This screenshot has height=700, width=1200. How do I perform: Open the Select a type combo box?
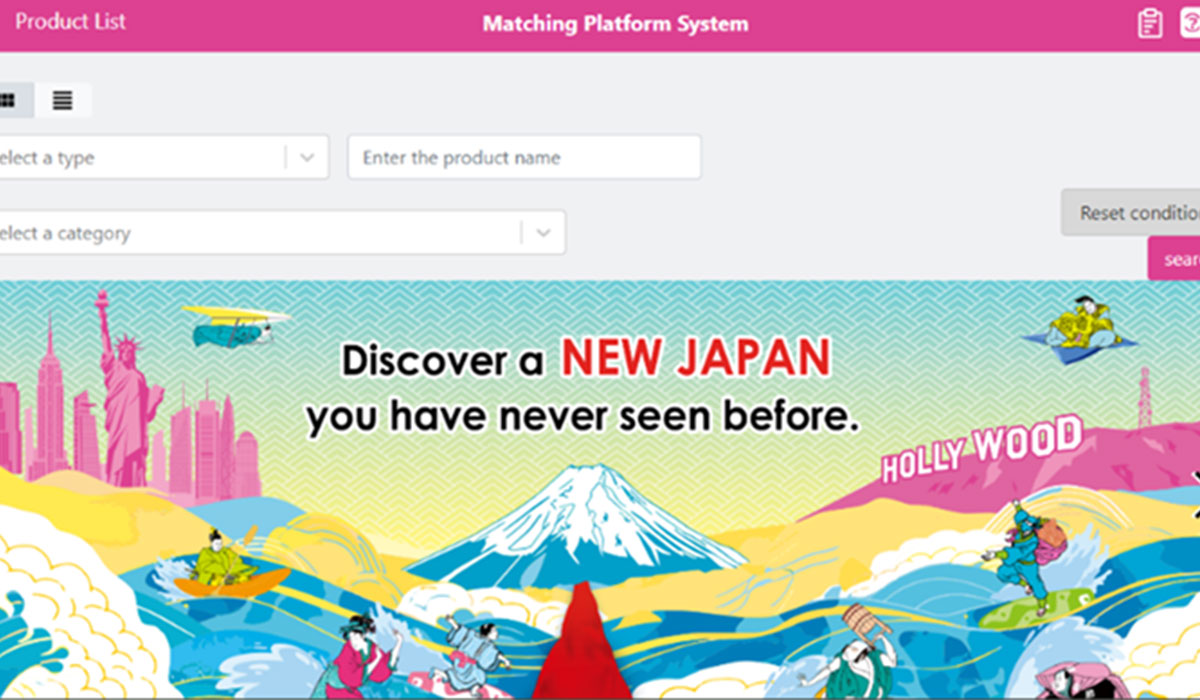[x=163, y=157]
